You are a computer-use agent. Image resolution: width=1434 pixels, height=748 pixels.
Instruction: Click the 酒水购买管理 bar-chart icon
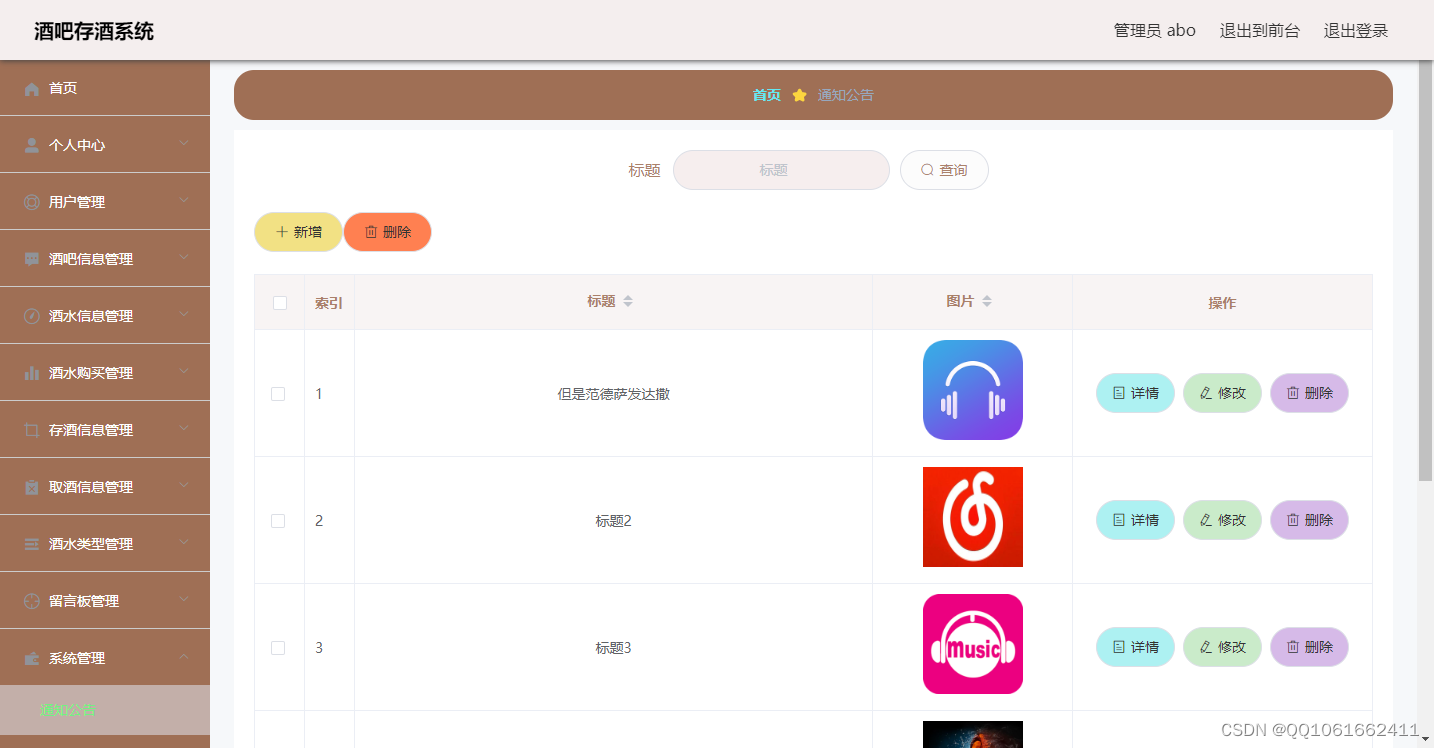pyautogui.click(x=31, y=372)
